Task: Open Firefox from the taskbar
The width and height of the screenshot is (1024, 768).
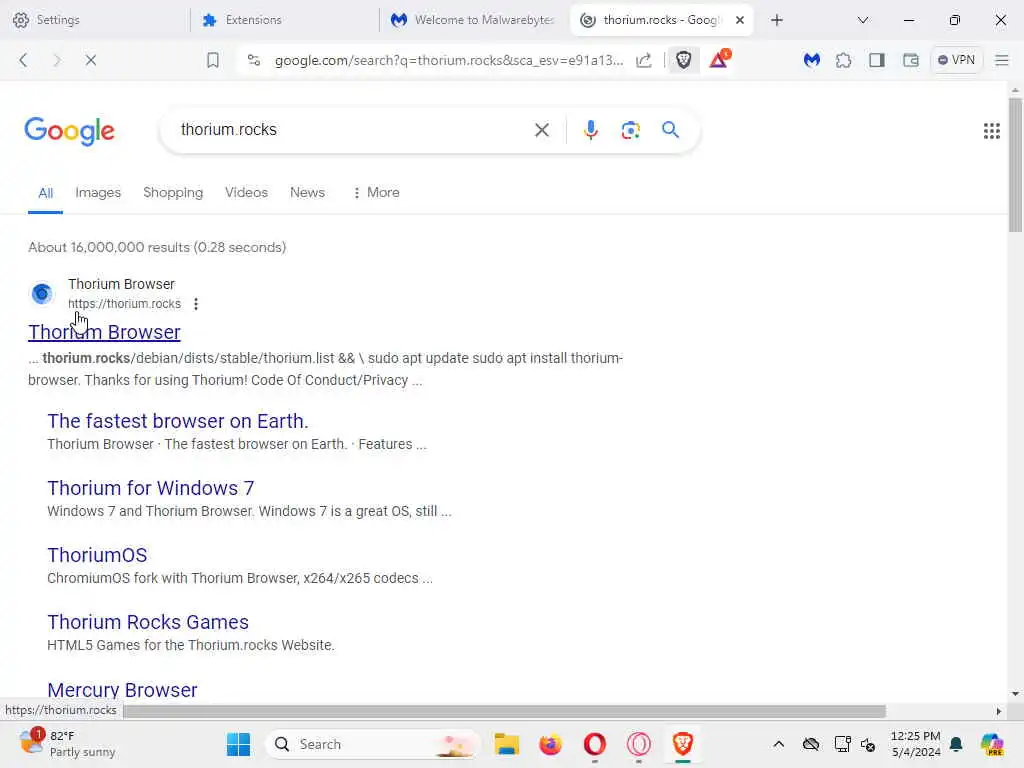Action: click(x=551, y=744)
